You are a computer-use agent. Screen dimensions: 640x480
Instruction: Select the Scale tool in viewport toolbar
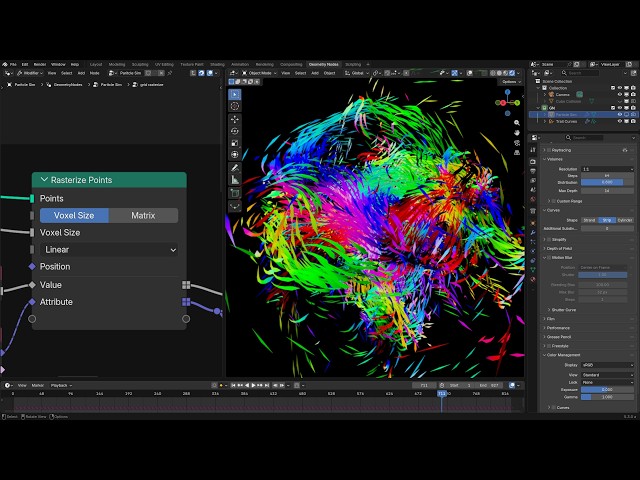tap(234, 143)
